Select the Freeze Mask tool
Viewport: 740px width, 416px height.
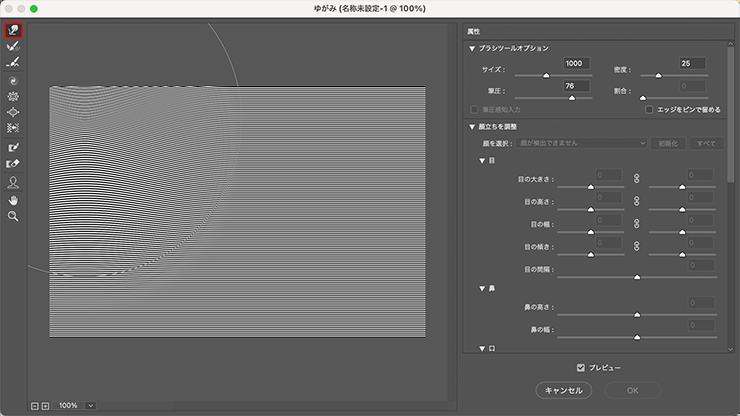tap(14, 147)
